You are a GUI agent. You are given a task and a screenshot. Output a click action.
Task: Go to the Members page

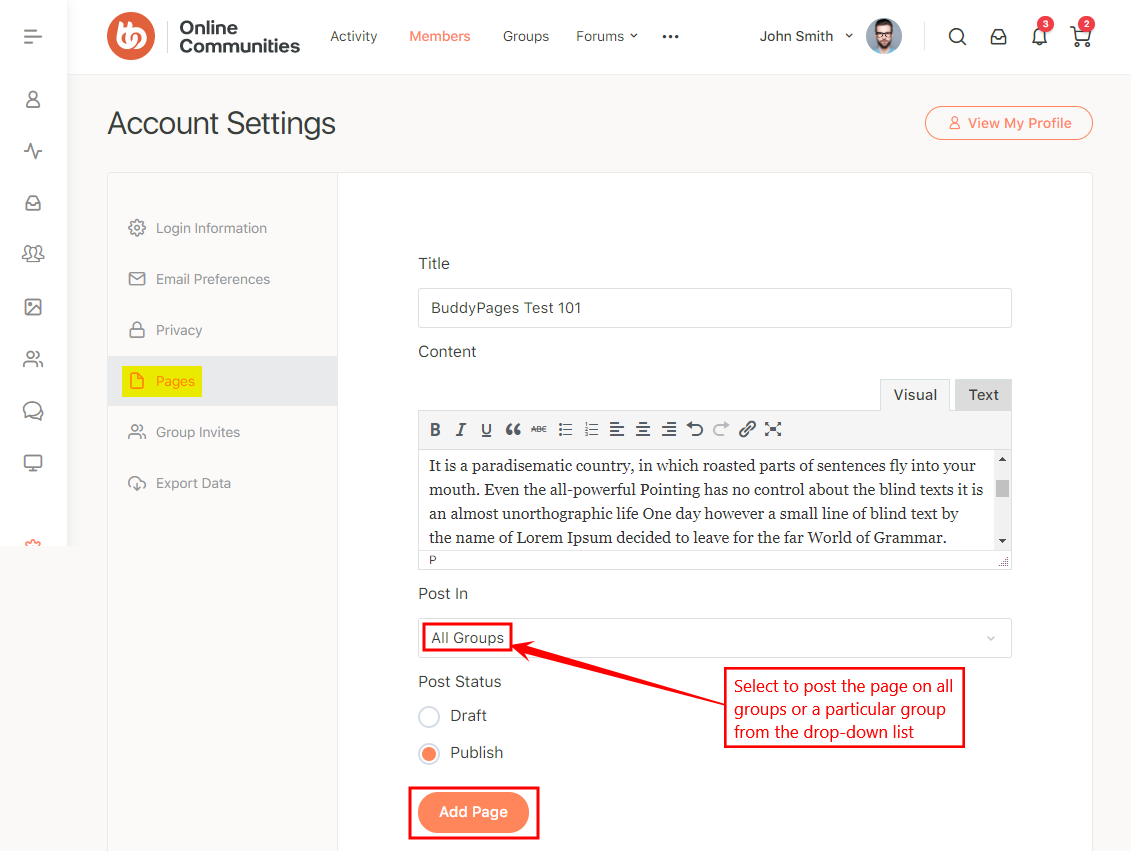(439, 36)
